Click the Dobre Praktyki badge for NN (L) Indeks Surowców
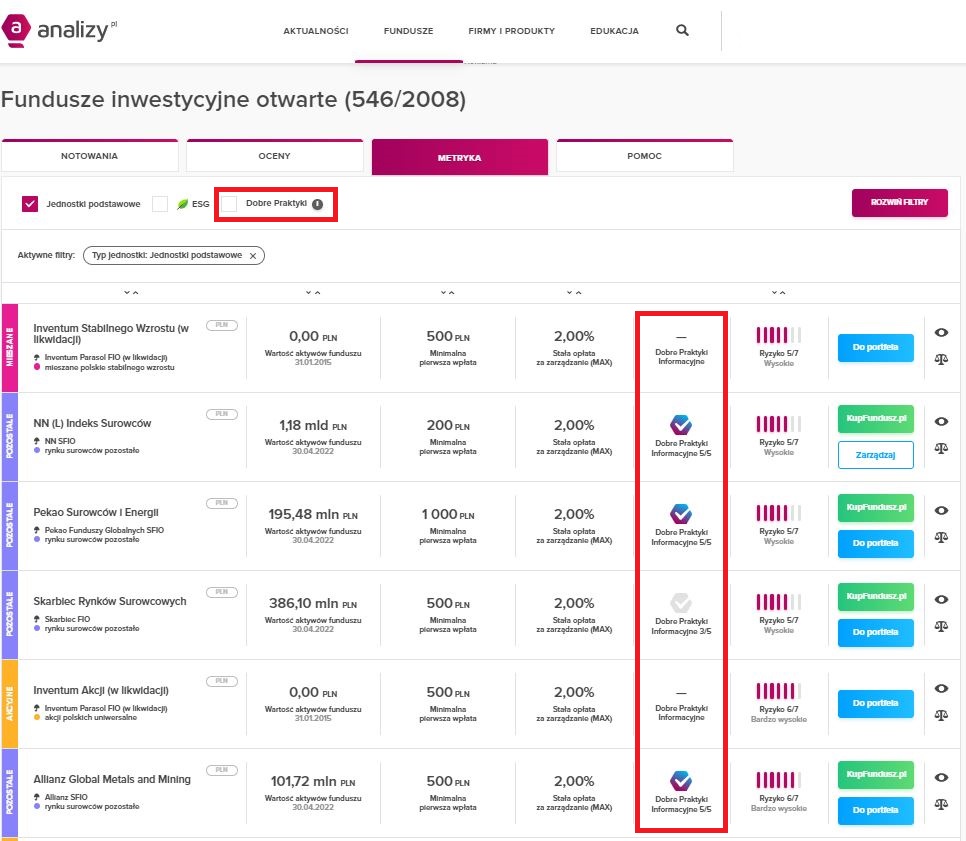966x841 pixels. pyautogui.click(x=681, y=425)
